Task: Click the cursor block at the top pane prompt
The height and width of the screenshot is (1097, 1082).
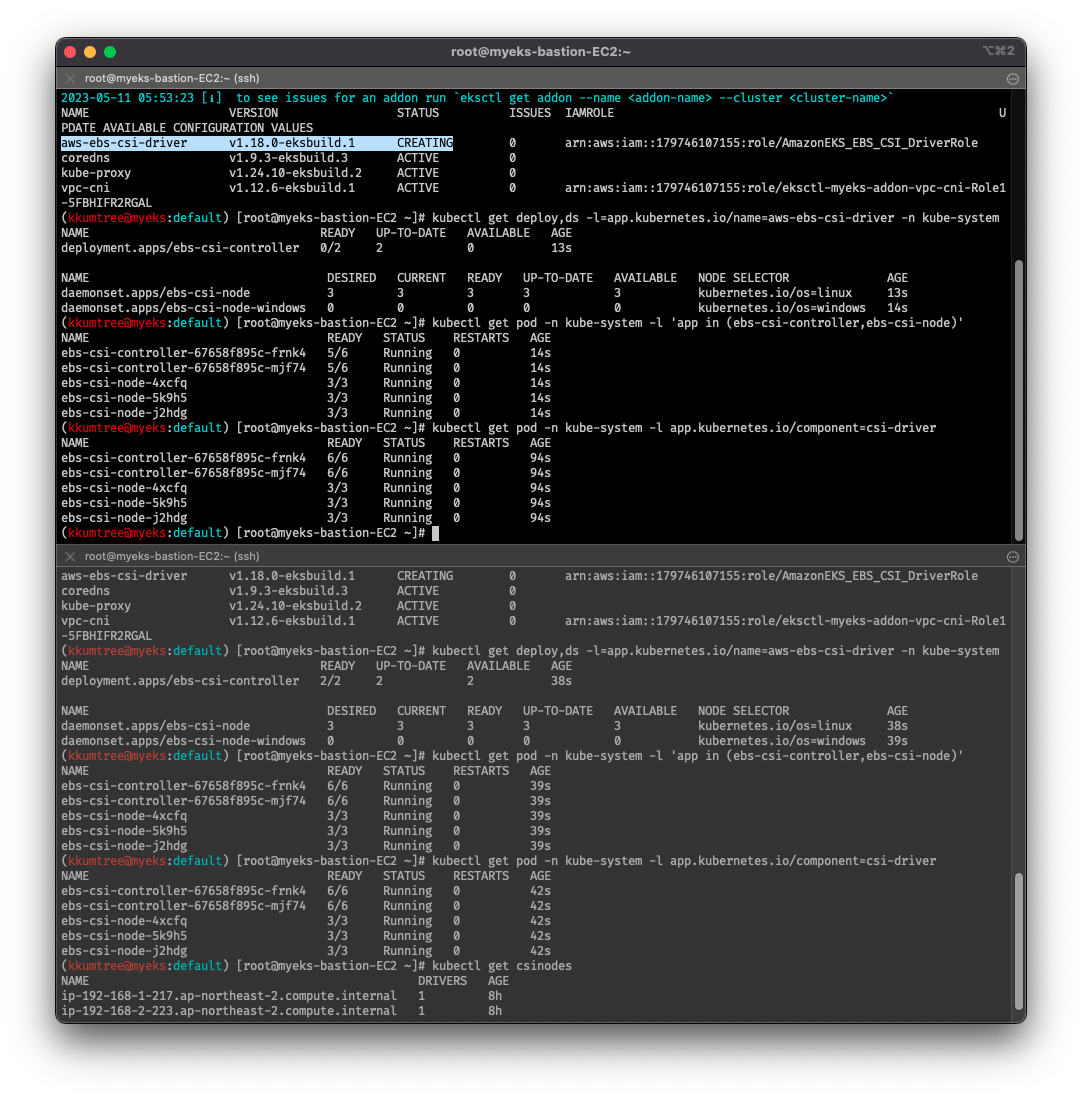Action: click(x=435, y=533)
